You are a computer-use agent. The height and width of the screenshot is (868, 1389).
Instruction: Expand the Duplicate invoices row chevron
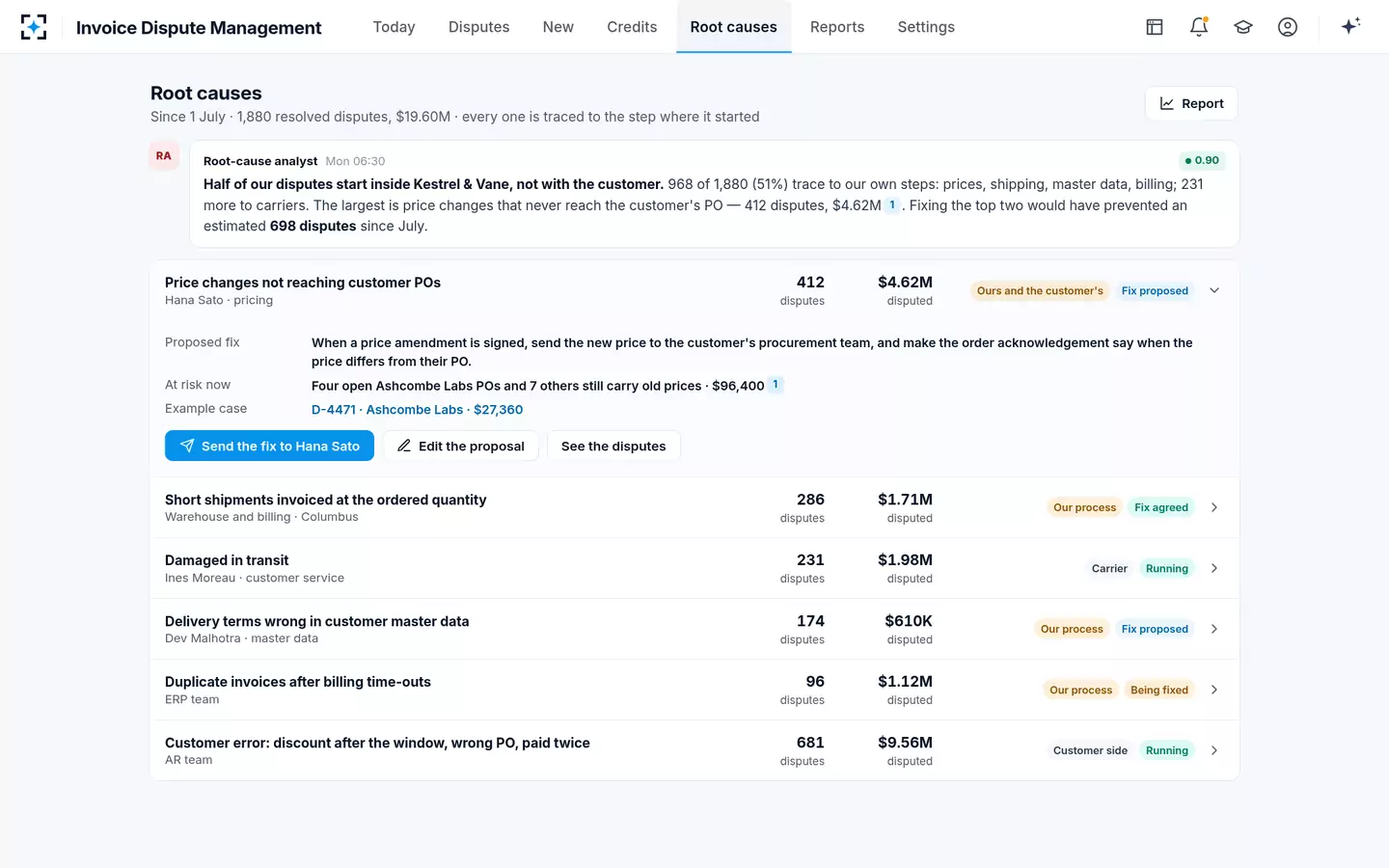click(x=1214, y=690)
